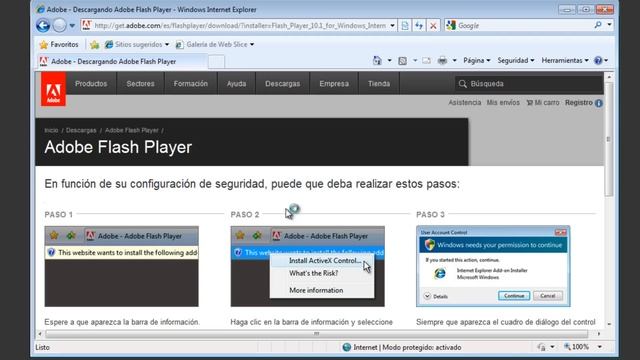Open the help icon dropdown arrow
The height and width of the screenshot is (360, 640).
[606, 61]
